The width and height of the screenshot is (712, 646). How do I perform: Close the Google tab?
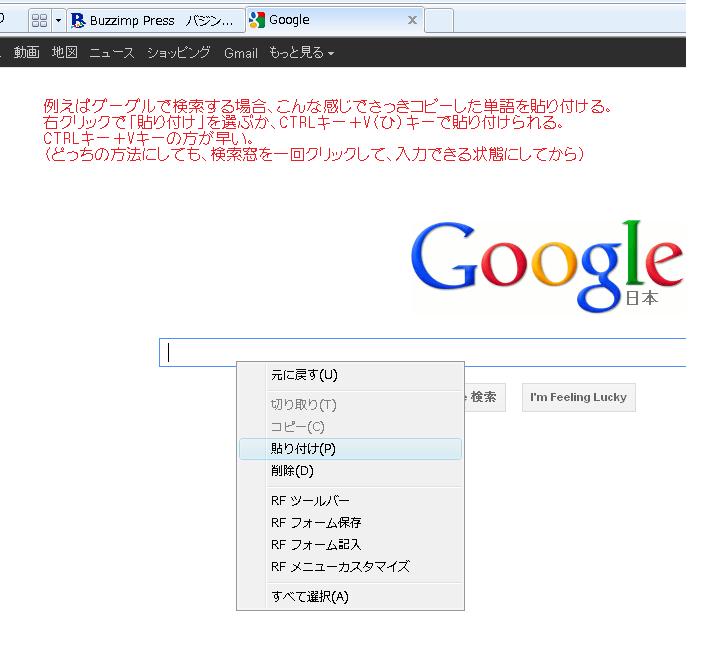click(412, 20)
